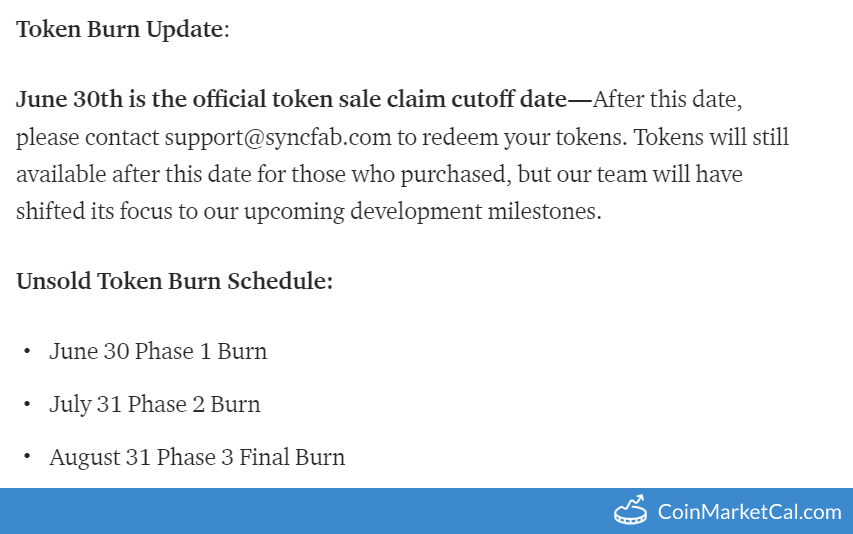Image resolution: width=853 pixels, height=534 pixels.
Task: Click the bullet beside June 30 Phase 1
Action: (x=26, y=352)
